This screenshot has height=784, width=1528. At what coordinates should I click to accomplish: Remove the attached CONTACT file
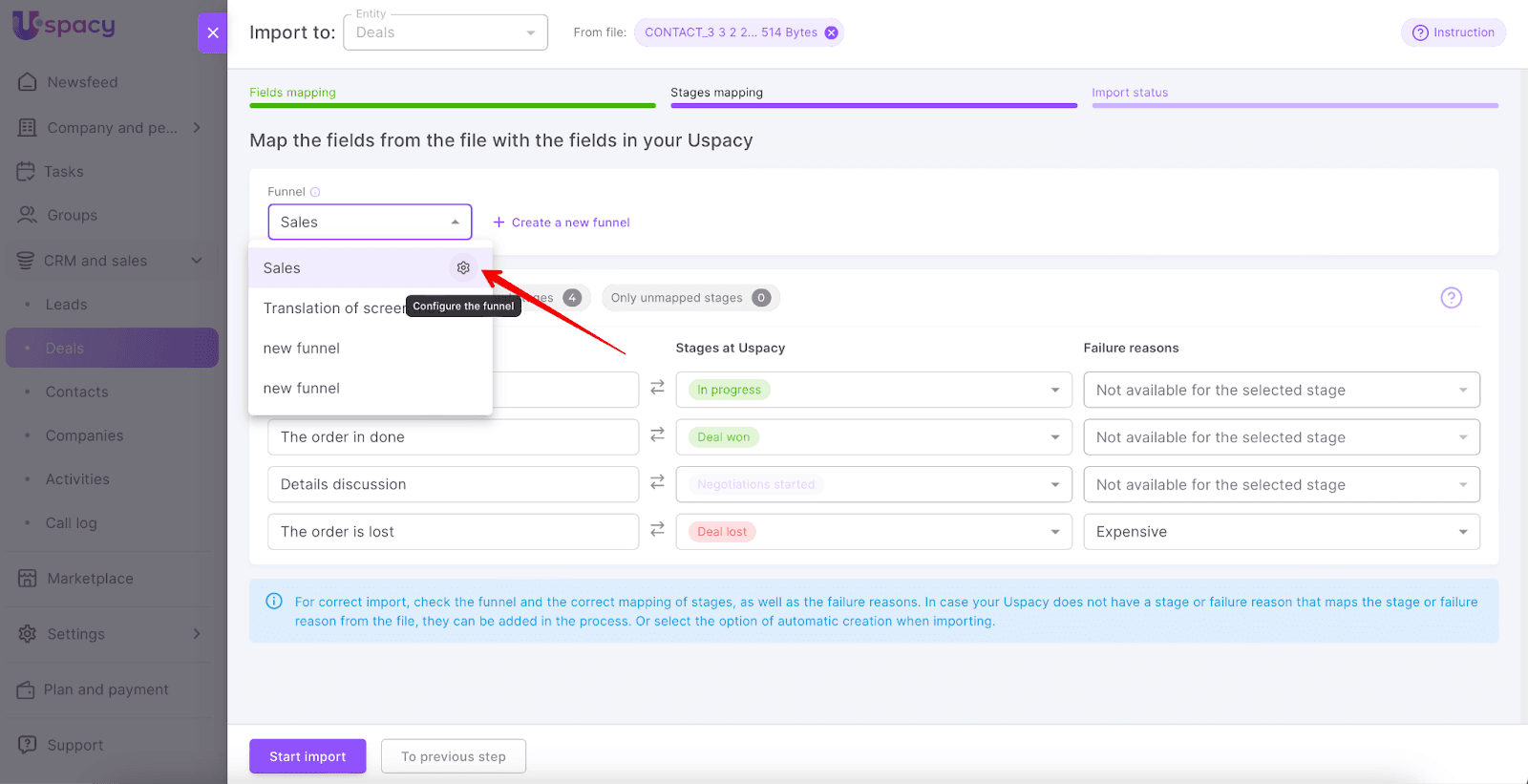coord(832,32)
